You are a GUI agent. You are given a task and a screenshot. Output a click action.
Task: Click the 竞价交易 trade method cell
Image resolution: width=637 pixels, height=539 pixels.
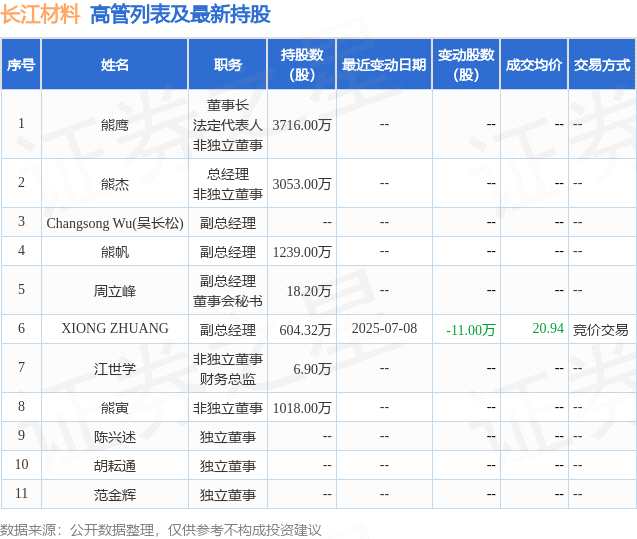600,330
